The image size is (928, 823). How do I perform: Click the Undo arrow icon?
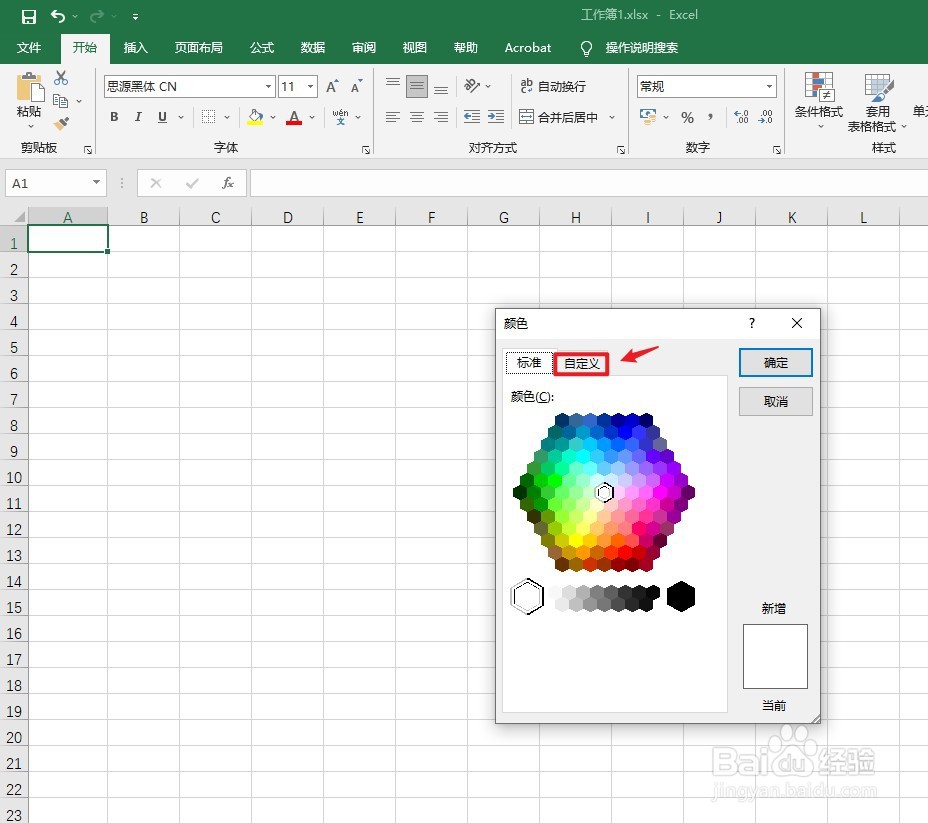(x=57, y=16)
